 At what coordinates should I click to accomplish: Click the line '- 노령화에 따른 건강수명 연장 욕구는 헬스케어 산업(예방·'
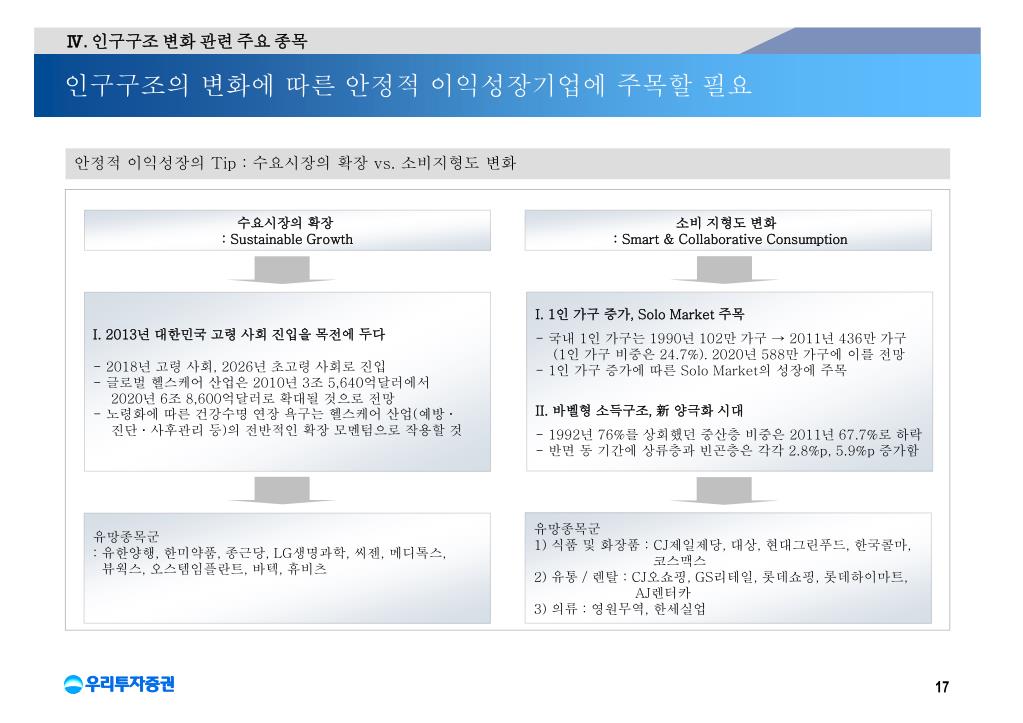pyautogui.click(x=273, y=414)
